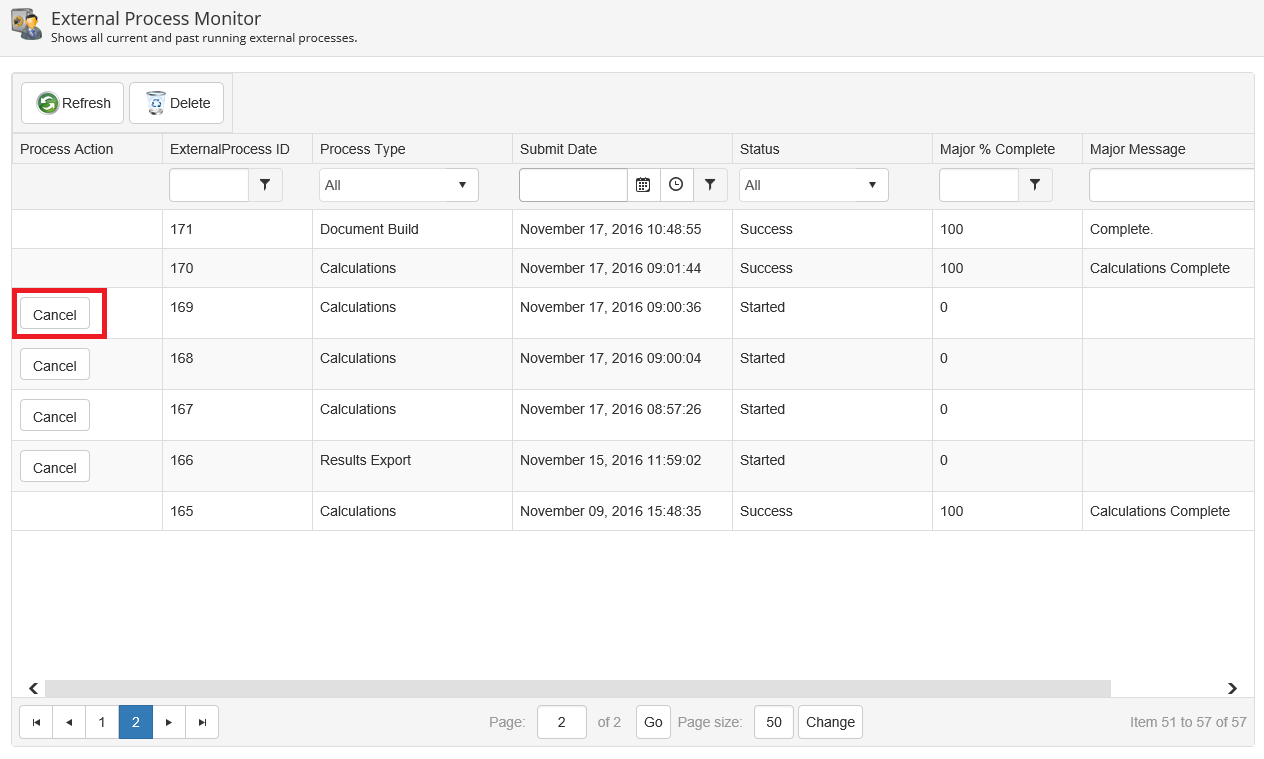
Task: Click the Refresh button with green icon
Action: click(73, 103)
